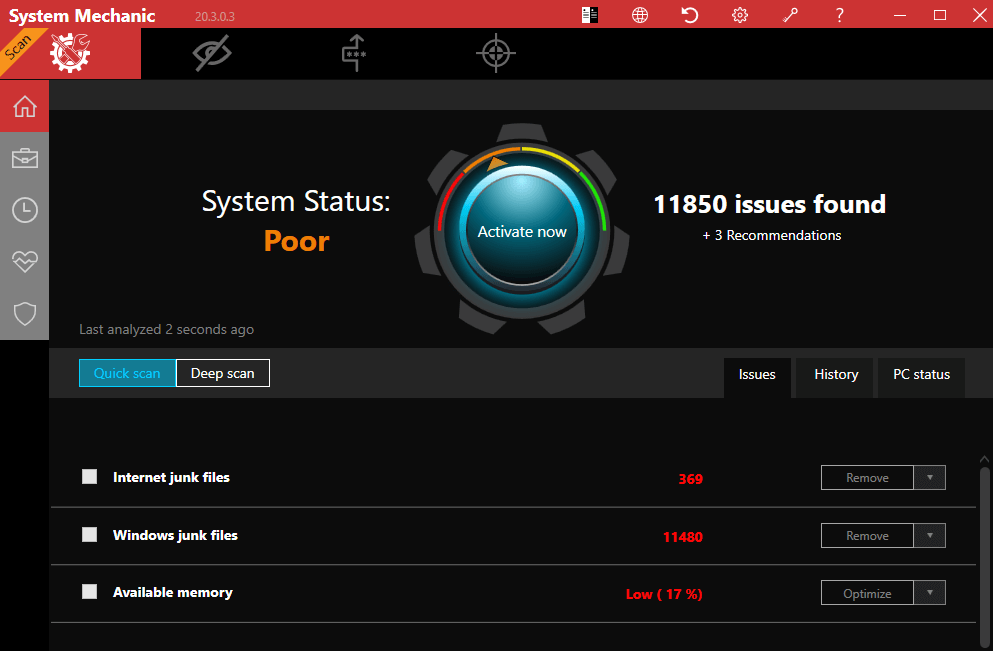Open the crosshair target icon tab
This screenshot has height=651, width=993.
coord(494,54)
